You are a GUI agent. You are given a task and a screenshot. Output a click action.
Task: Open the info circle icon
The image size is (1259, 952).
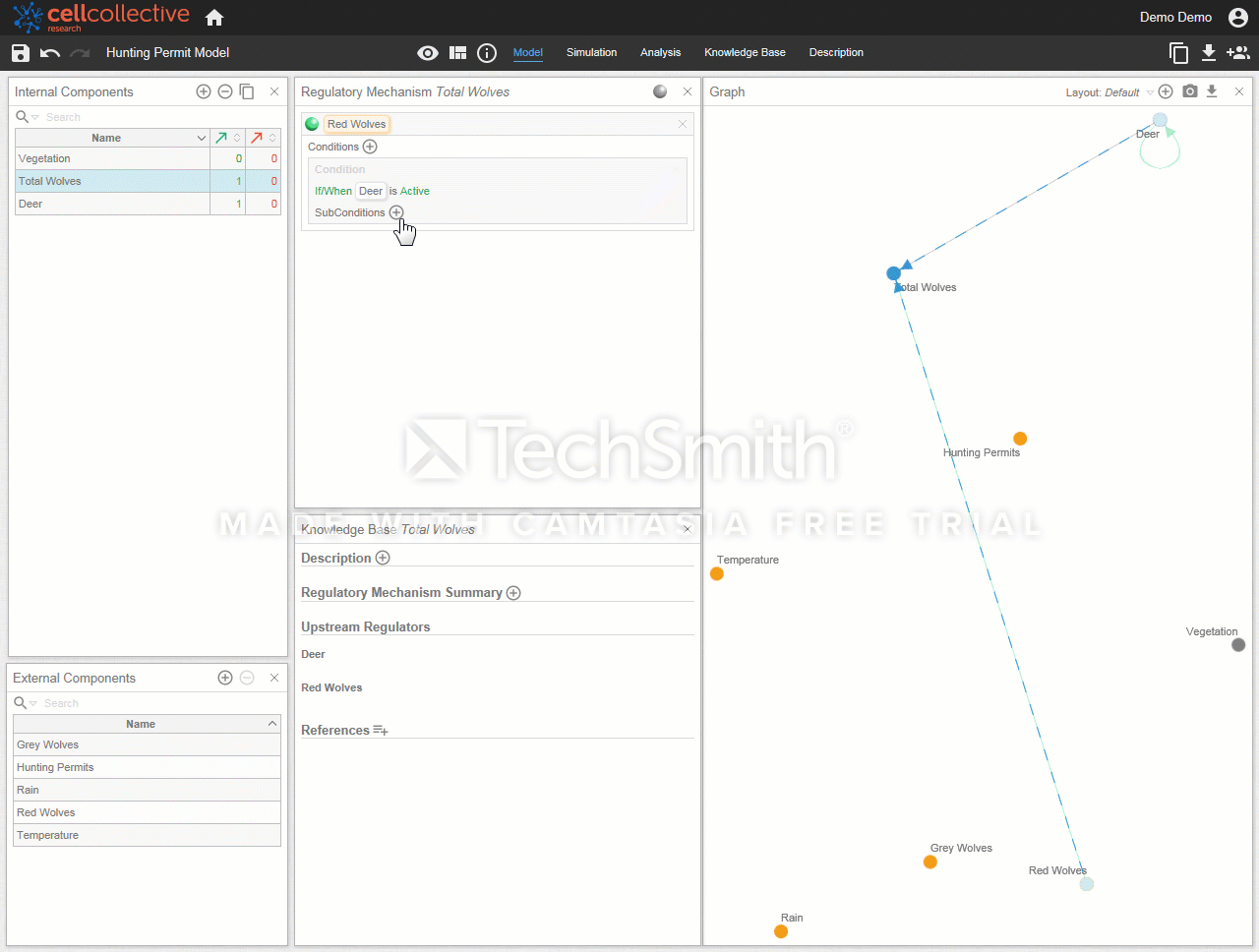coord(487,53)
